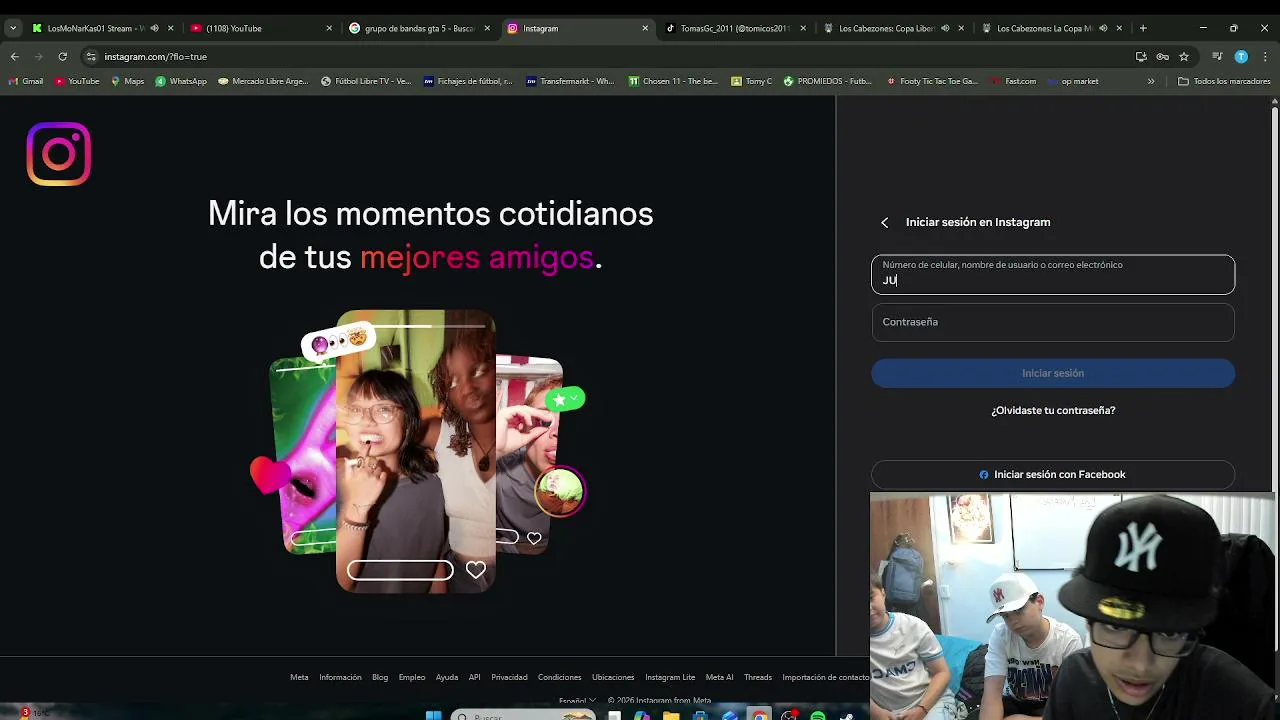The width and height of the screenshot is (1280, 720).
Task: Click ¿Olvidaste tu contraseña? link
Action: [x=1053, y=410]
